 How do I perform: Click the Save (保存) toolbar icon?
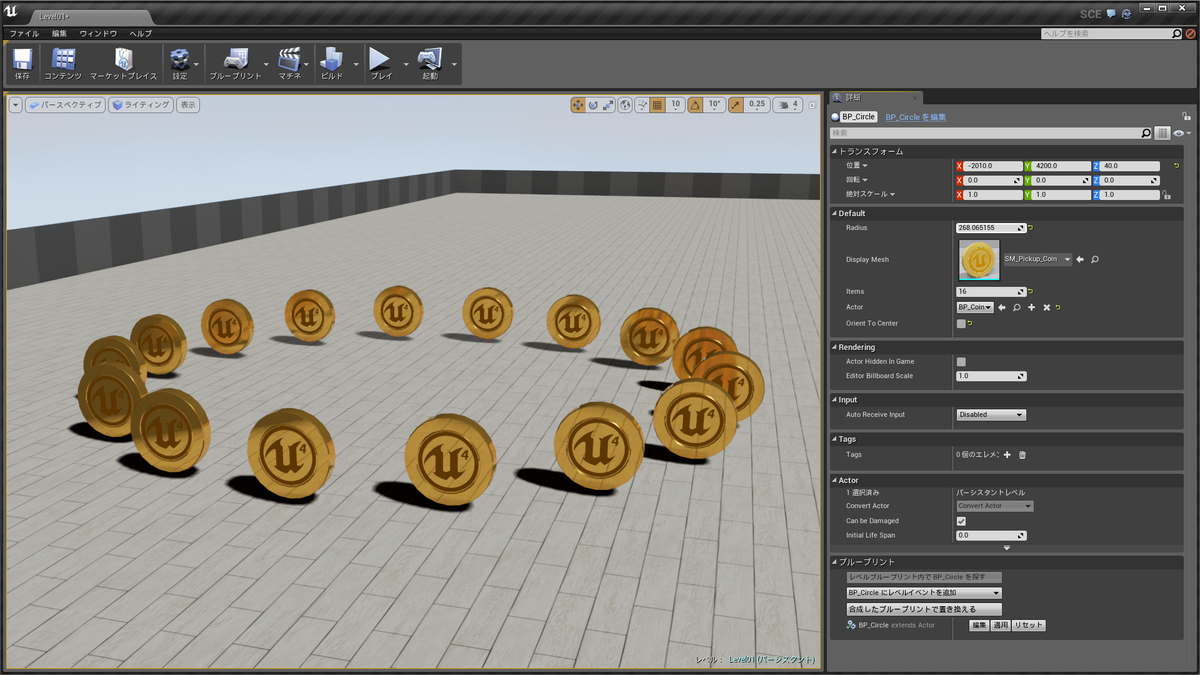click(x=22, y=63)
